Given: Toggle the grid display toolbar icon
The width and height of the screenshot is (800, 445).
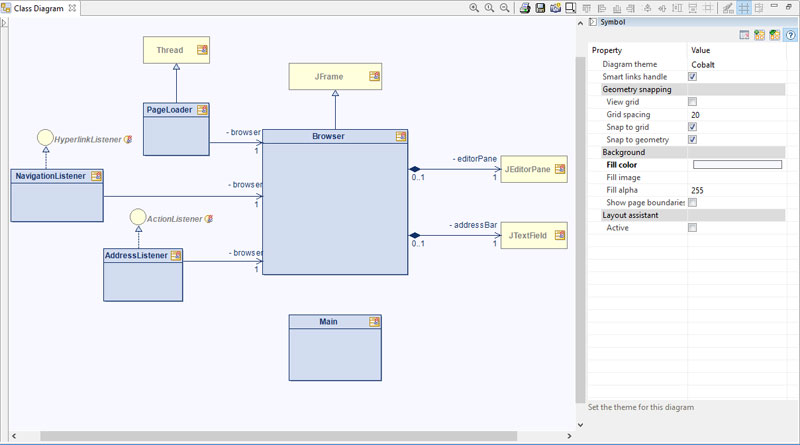Looking at the screenshot, I should [x=744, y=8].
